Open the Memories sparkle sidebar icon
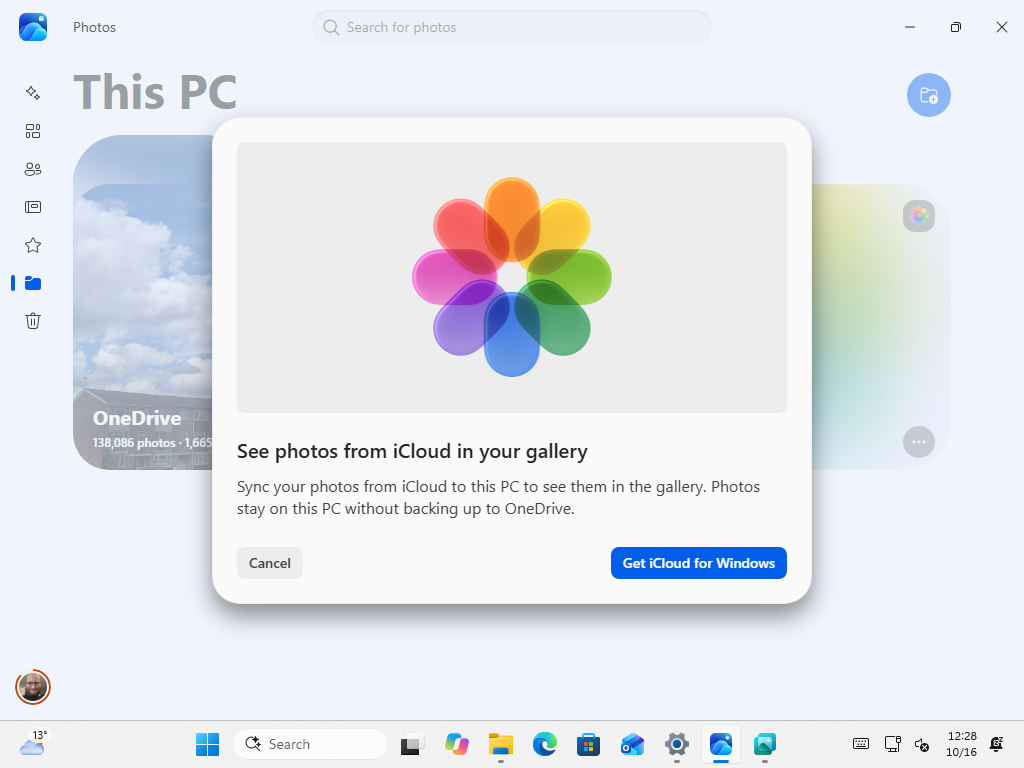The image size is (1024, 768). (x=33, y=93)
